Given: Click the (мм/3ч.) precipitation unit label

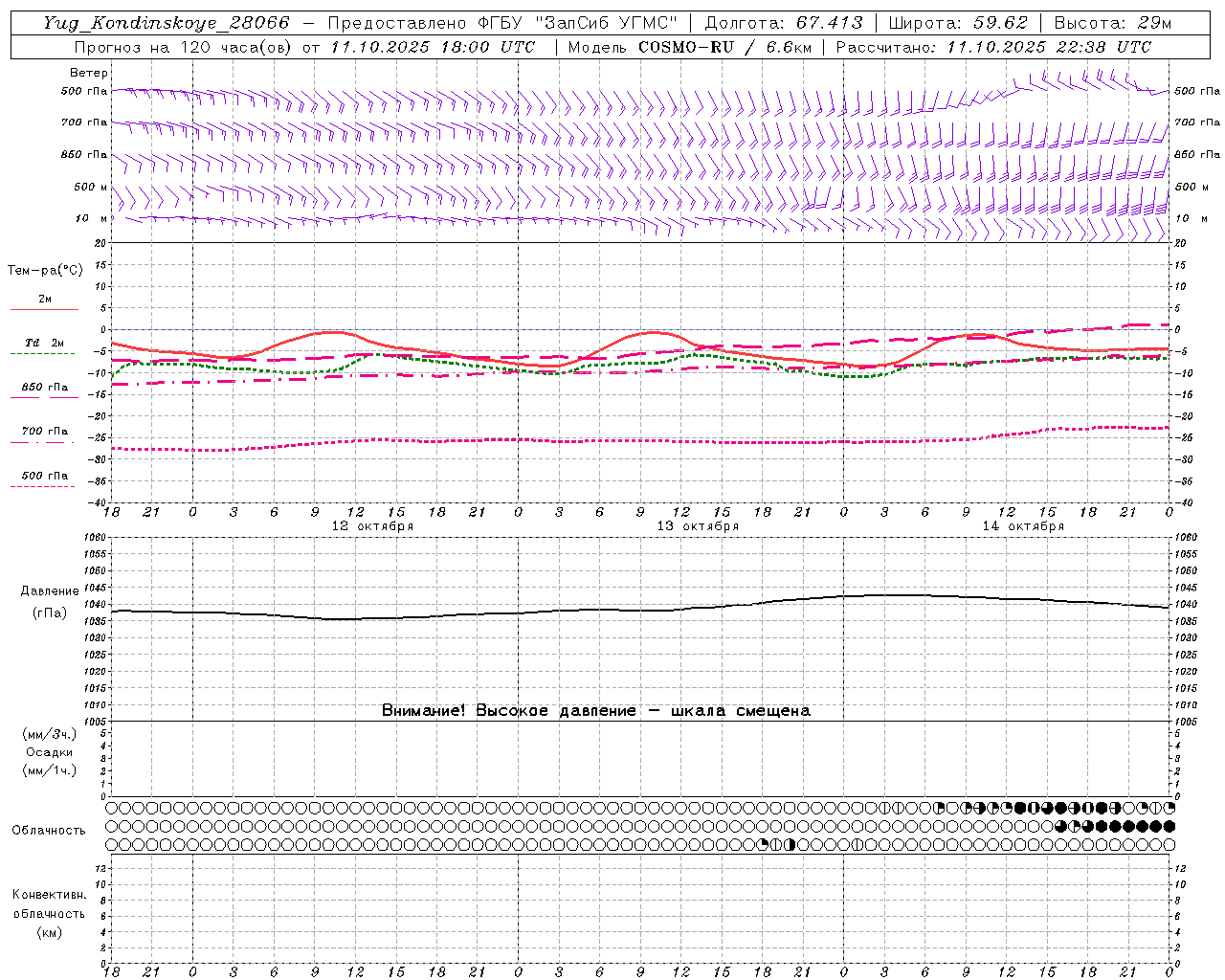Looking at the screenshot, I should pyautogui.click(x=50, y=734).
